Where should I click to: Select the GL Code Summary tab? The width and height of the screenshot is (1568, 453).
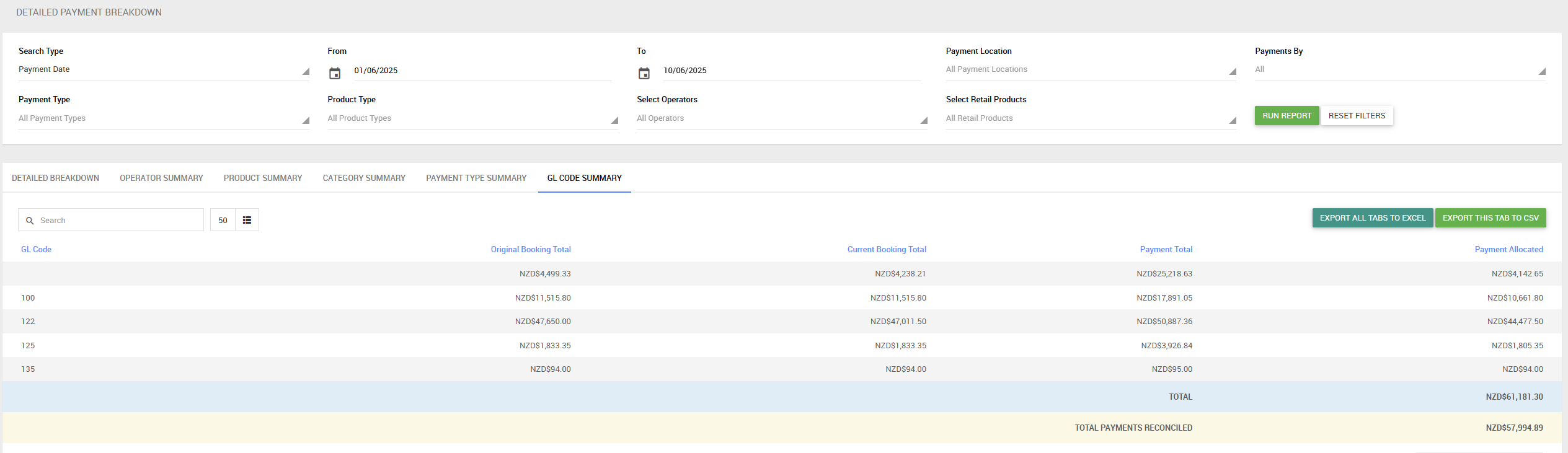[x=585, y=178]
